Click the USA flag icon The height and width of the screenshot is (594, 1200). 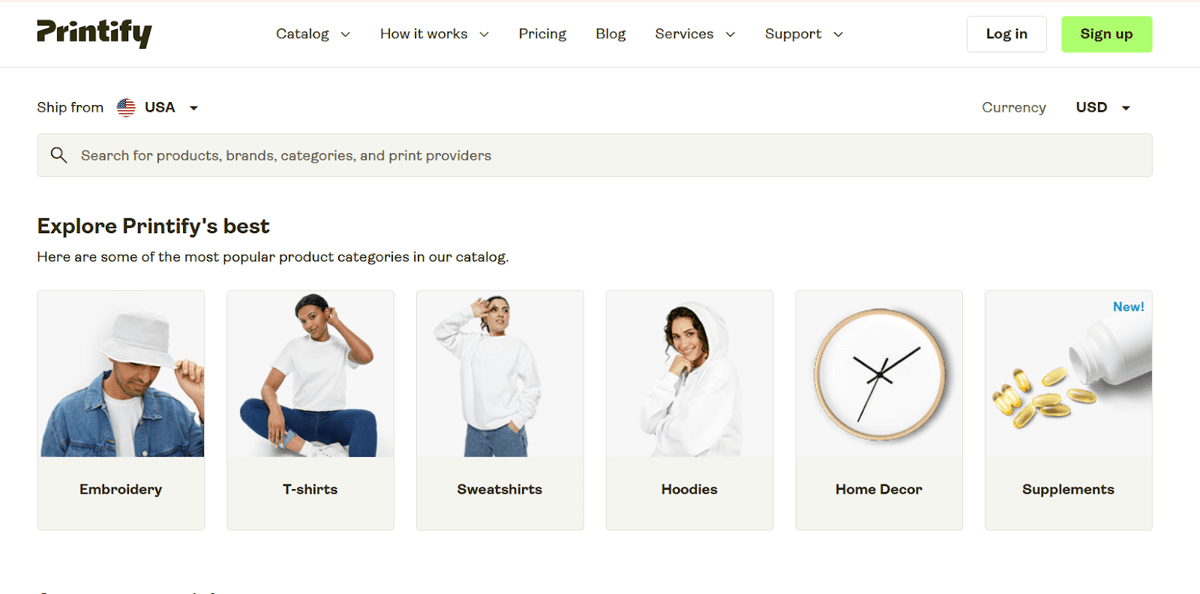point(126,107)
